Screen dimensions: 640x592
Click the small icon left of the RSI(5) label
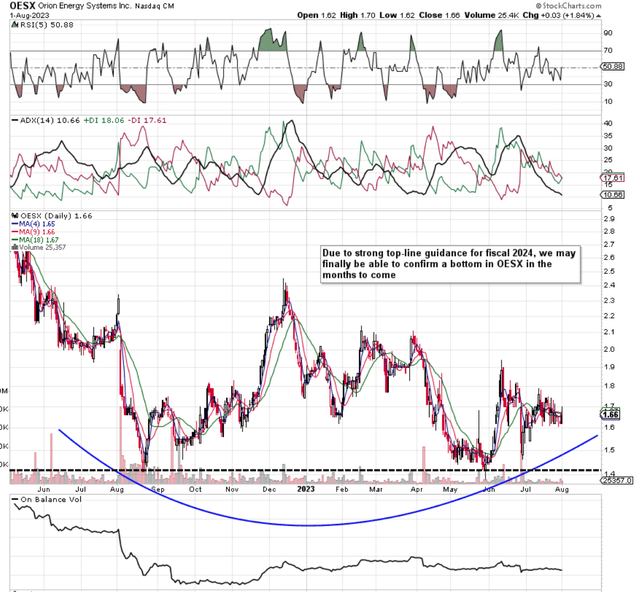pyautogui.click(x=15, y=25)
